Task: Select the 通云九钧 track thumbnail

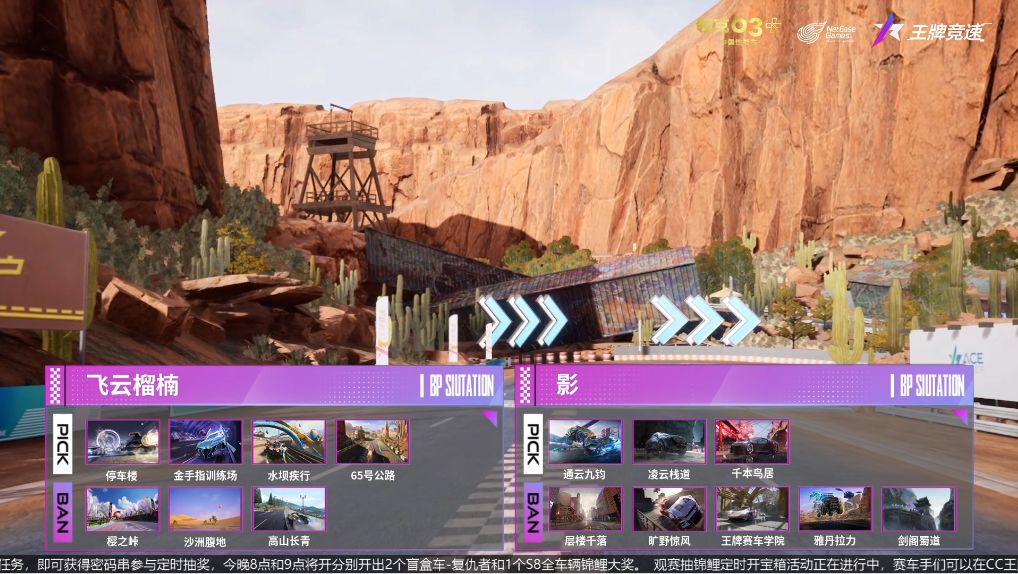Action: (x=585, y=442)
